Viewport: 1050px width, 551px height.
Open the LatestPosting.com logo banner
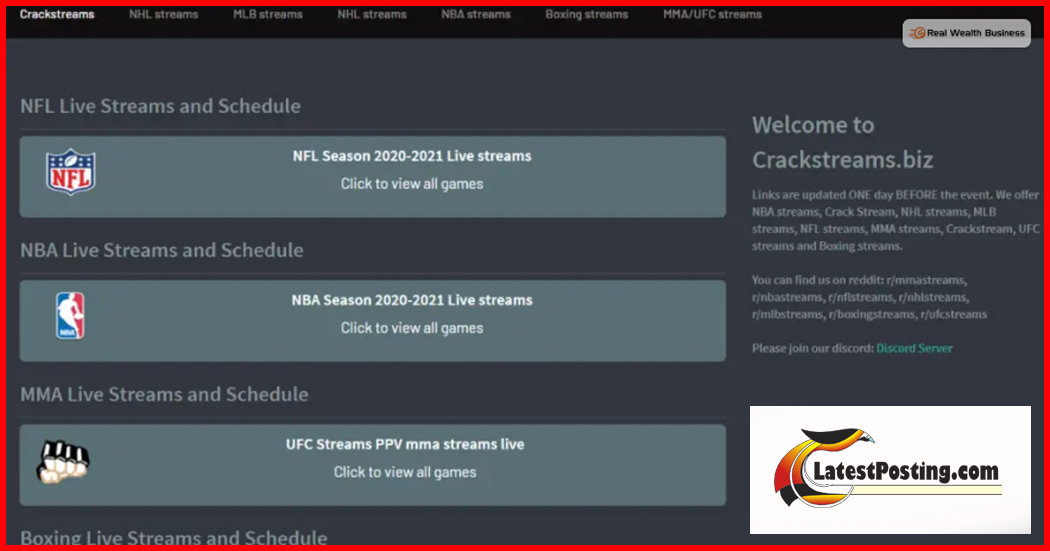click(x=890, y=470)
